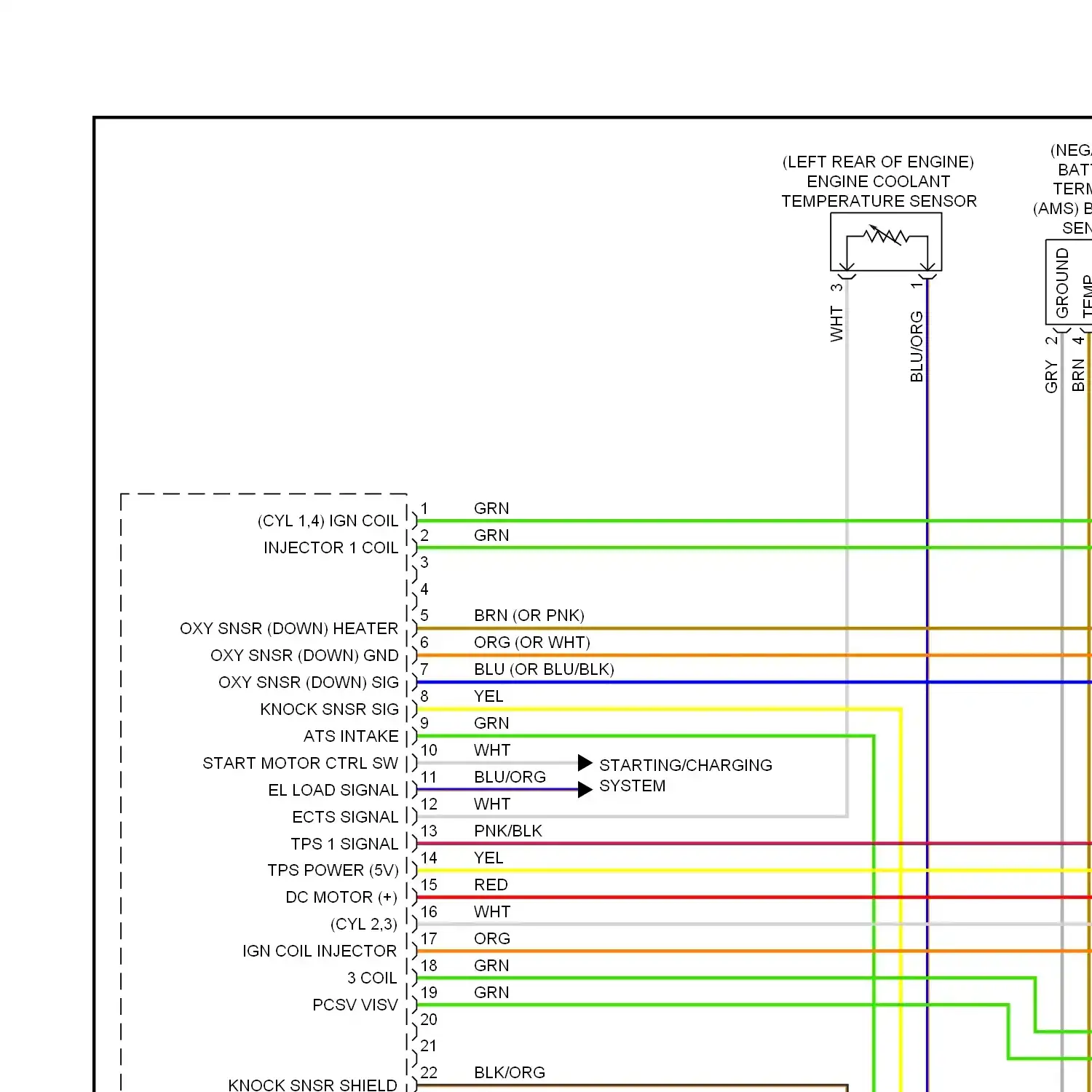This screenshot has height=1092, width=1092.
Task: Click the '(LEFT REAR OF ENGINE)' text
Action: click(878, 162)
